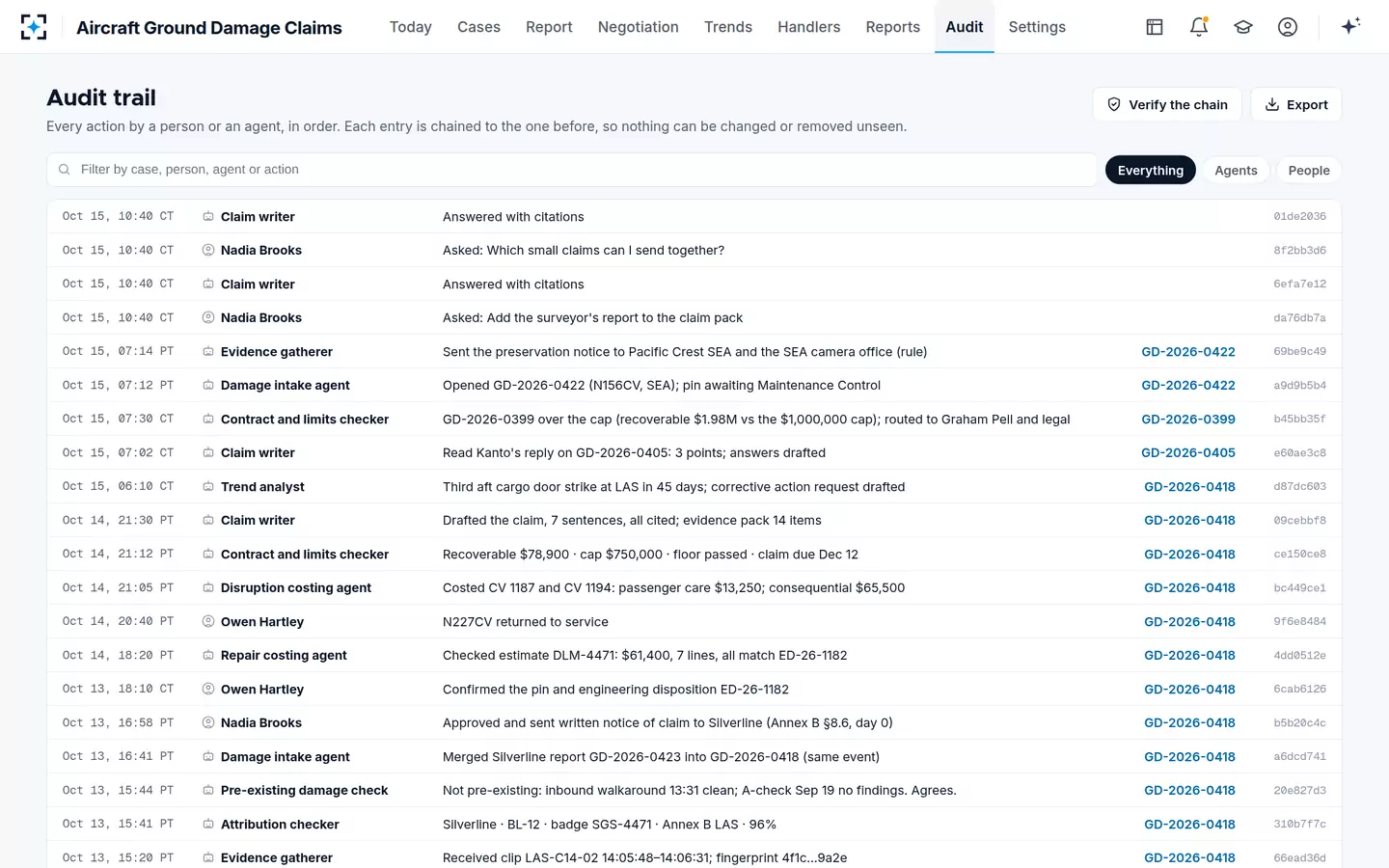Screen dimensions: 1389x868
Task: Open the Settings tab
Action: (1037, 27)
